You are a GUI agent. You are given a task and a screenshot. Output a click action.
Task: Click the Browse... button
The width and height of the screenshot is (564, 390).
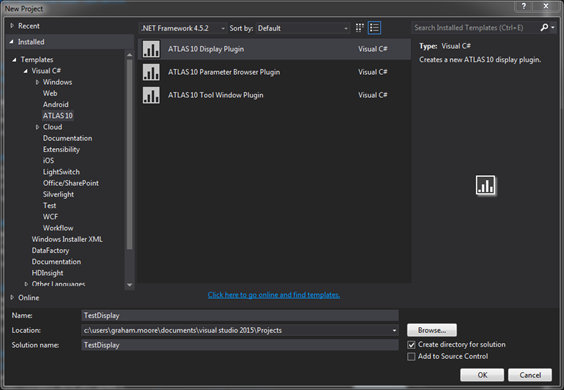(x=432, y=330)
